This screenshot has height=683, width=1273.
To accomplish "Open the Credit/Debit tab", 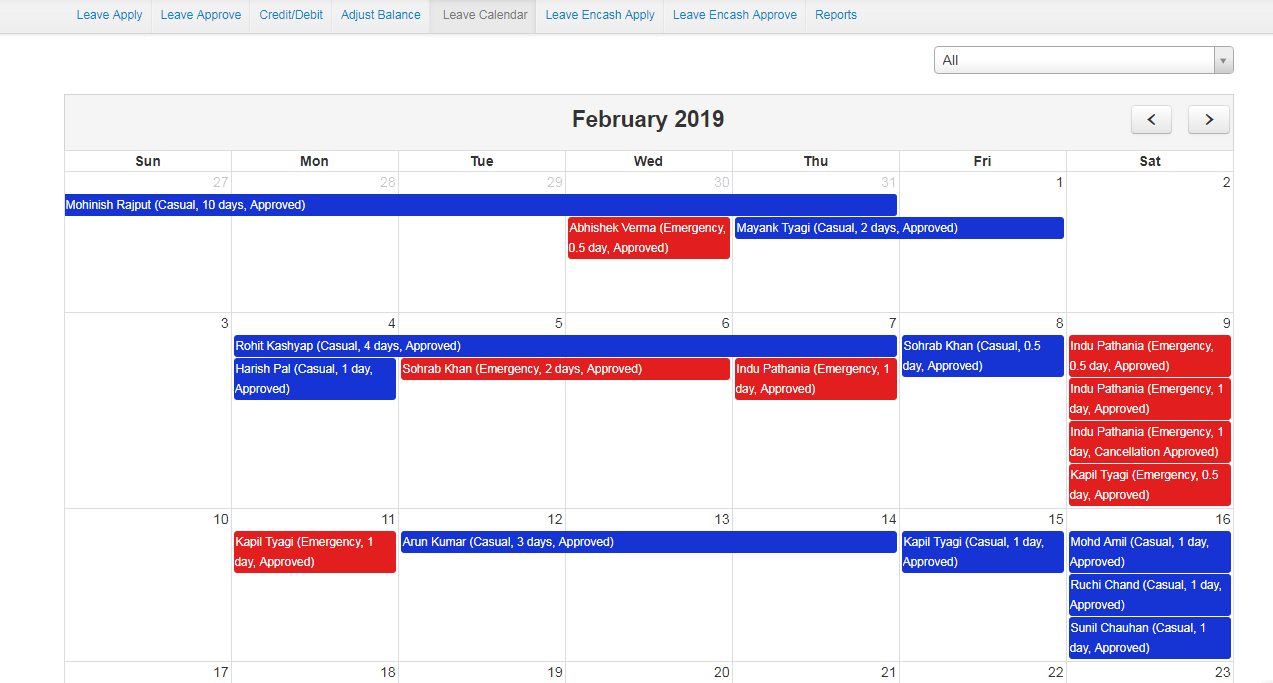I will point(291,15).
